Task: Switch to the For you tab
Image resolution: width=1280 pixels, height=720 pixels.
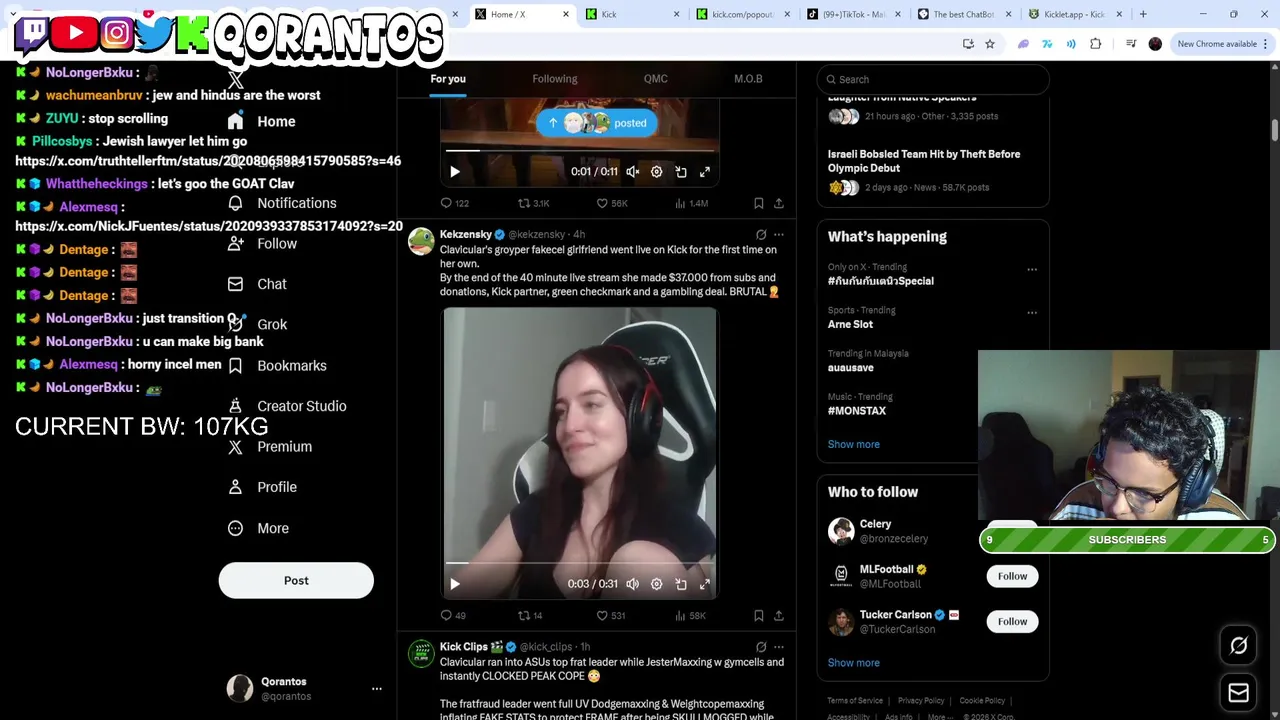Action: coord(448,79)
